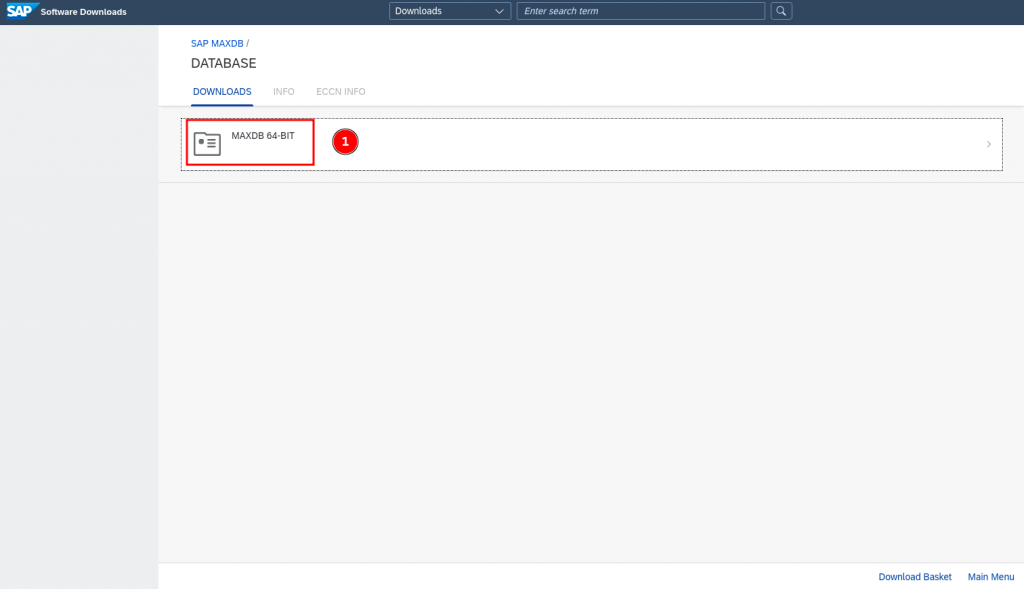Viewport: 1024px width, 589px height.
Task: Switch to the DOWNLOADS tab
Action: click(x=222, y=92)
